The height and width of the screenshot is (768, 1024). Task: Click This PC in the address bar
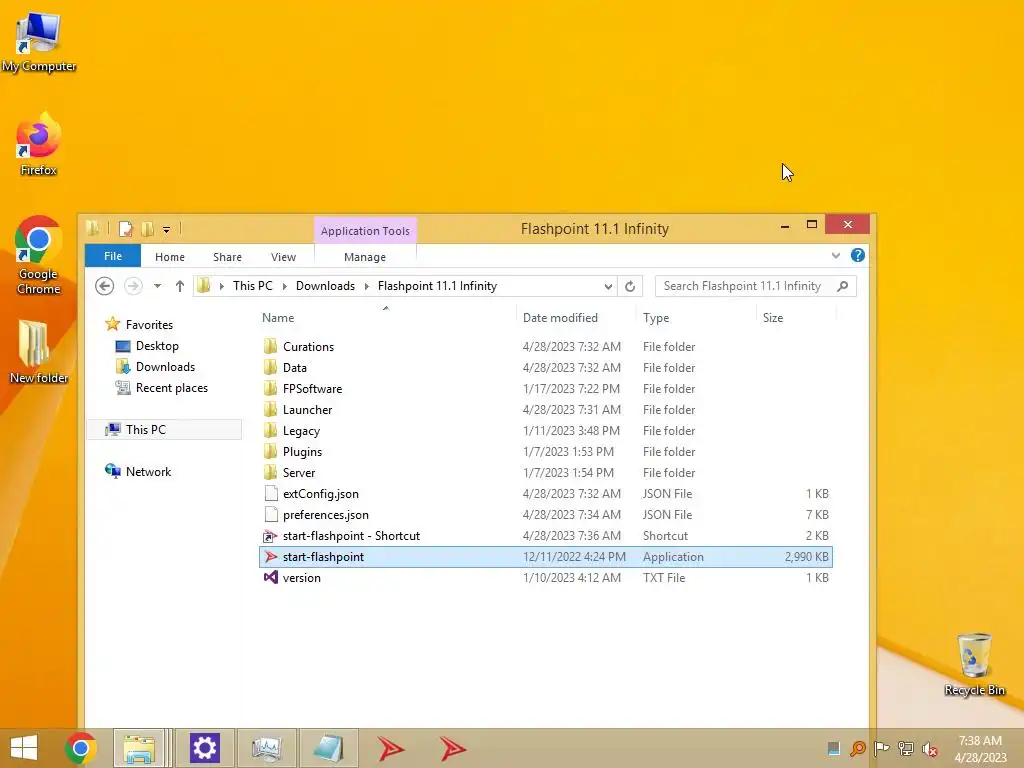tap(253, 285)
